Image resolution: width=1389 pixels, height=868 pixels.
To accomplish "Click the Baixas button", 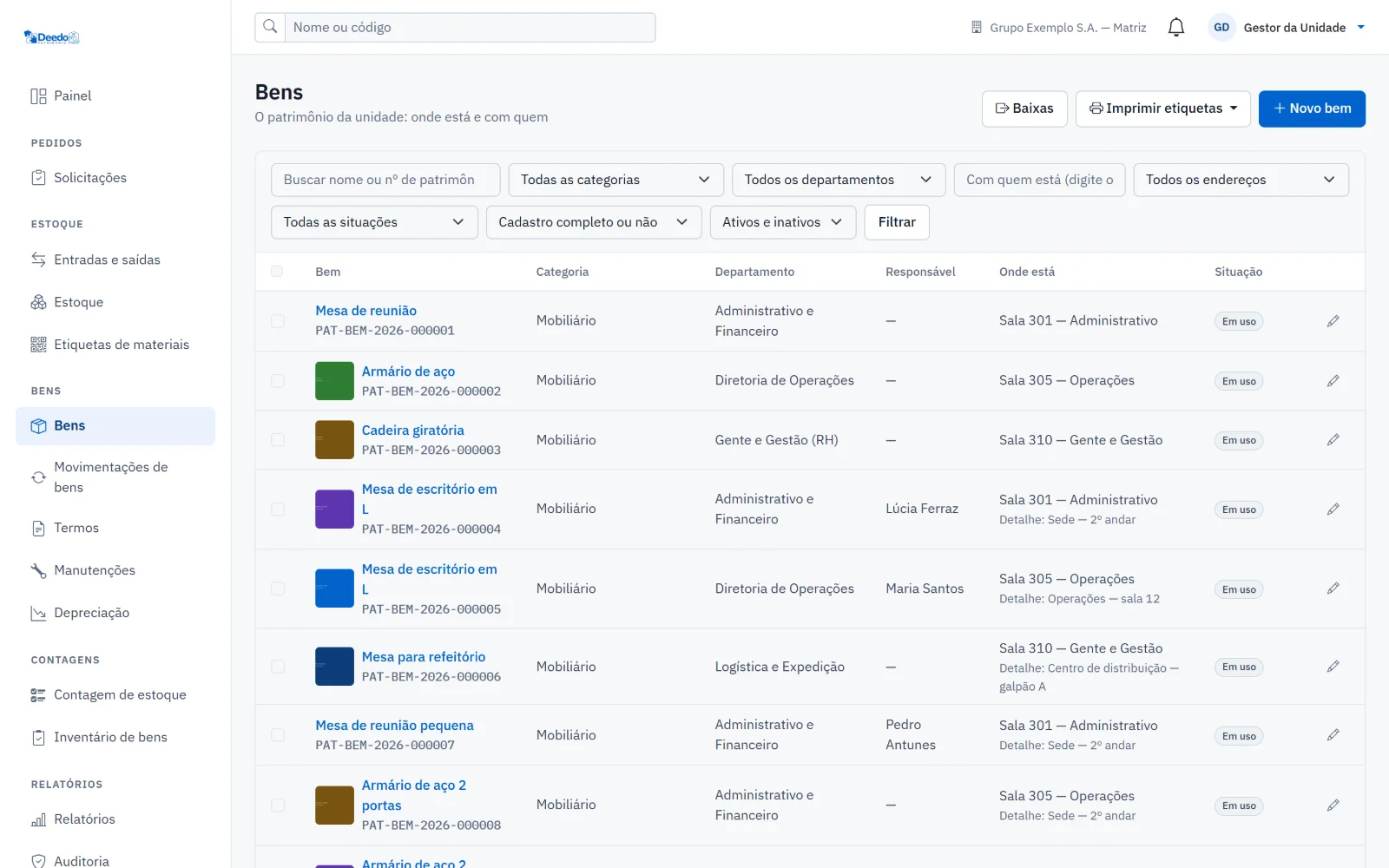I will [1024, 108].
